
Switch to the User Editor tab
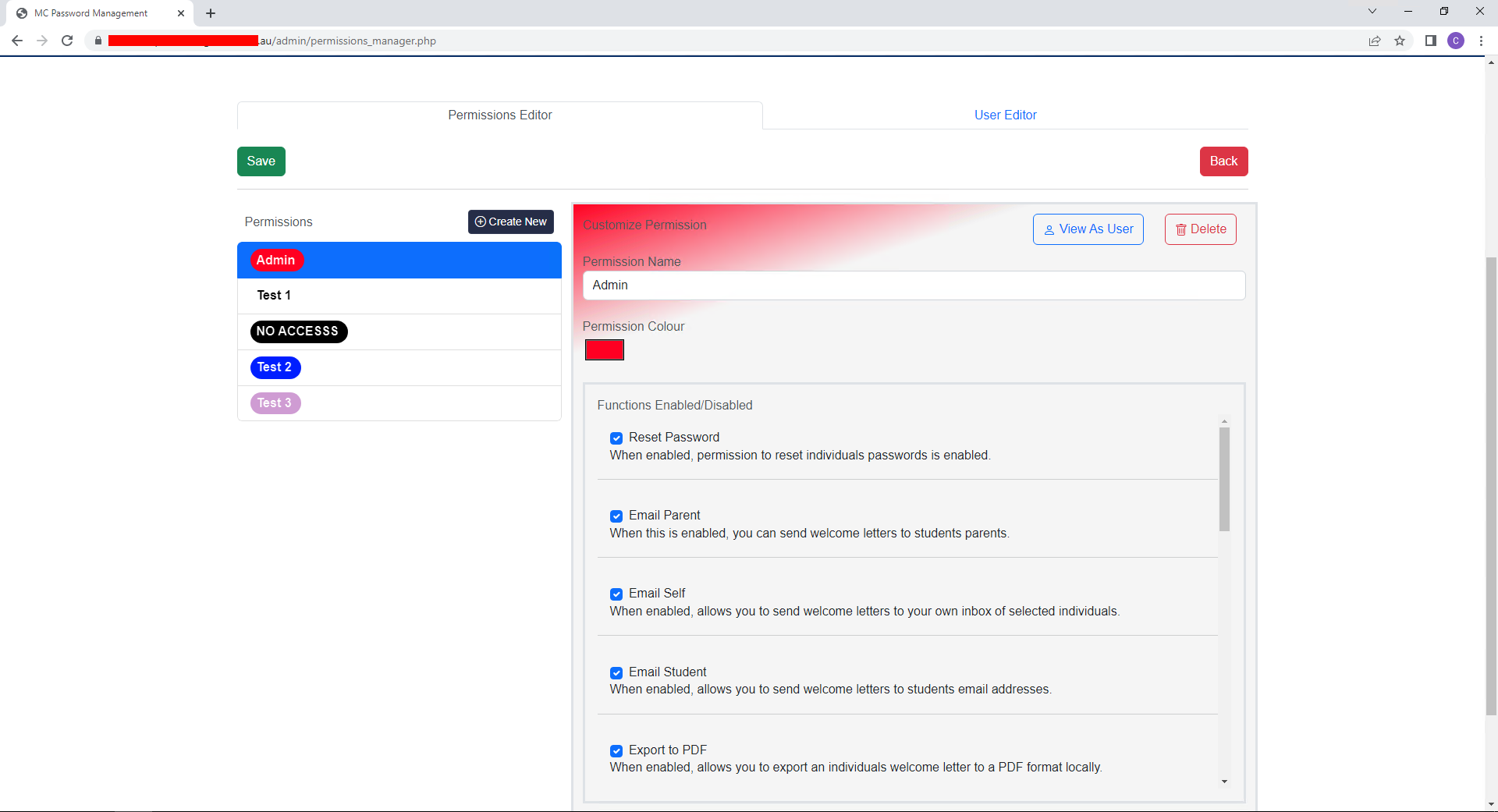1005,115
